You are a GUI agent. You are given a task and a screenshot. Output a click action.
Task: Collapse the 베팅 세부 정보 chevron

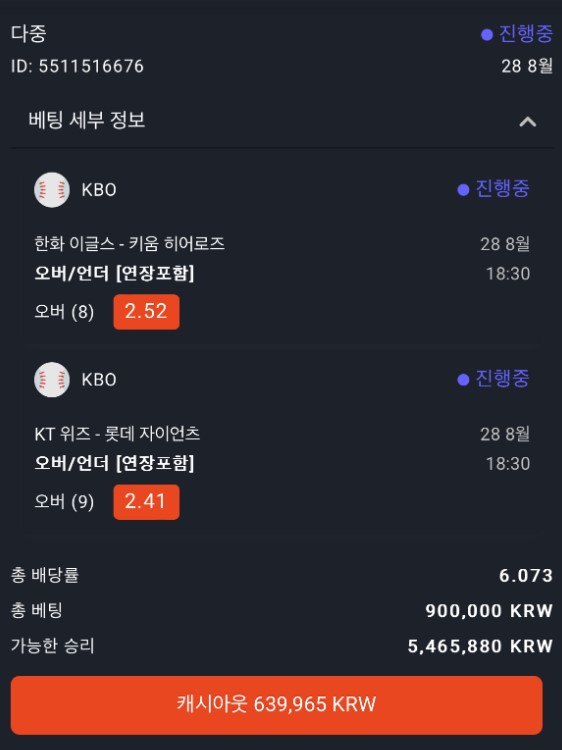click(x=528, y=122)
